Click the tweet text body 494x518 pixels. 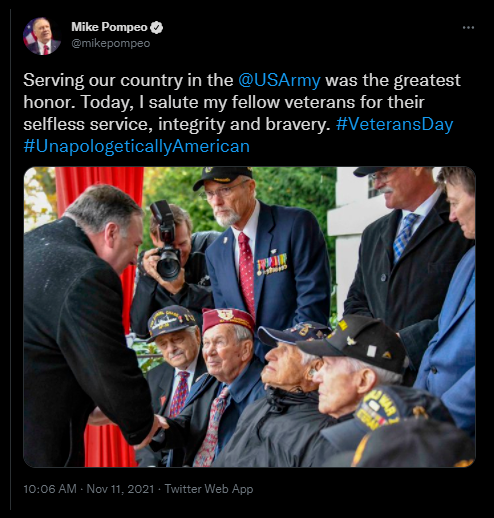(x=242, y=113)
